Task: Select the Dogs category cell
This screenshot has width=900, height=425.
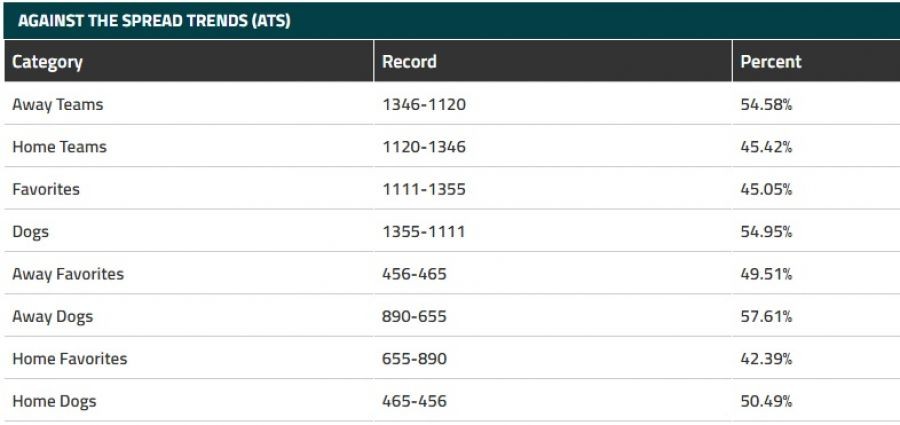Action: tap(30, 232)
